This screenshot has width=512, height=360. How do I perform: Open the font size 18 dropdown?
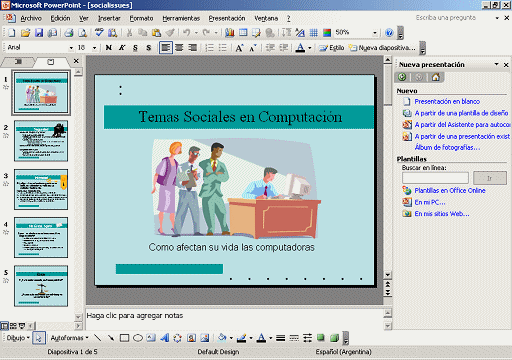pos(94,48)
